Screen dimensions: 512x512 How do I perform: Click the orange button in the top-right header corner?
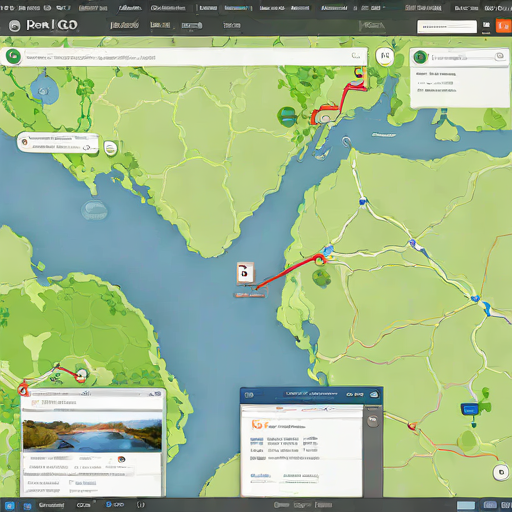coord(503,26)
